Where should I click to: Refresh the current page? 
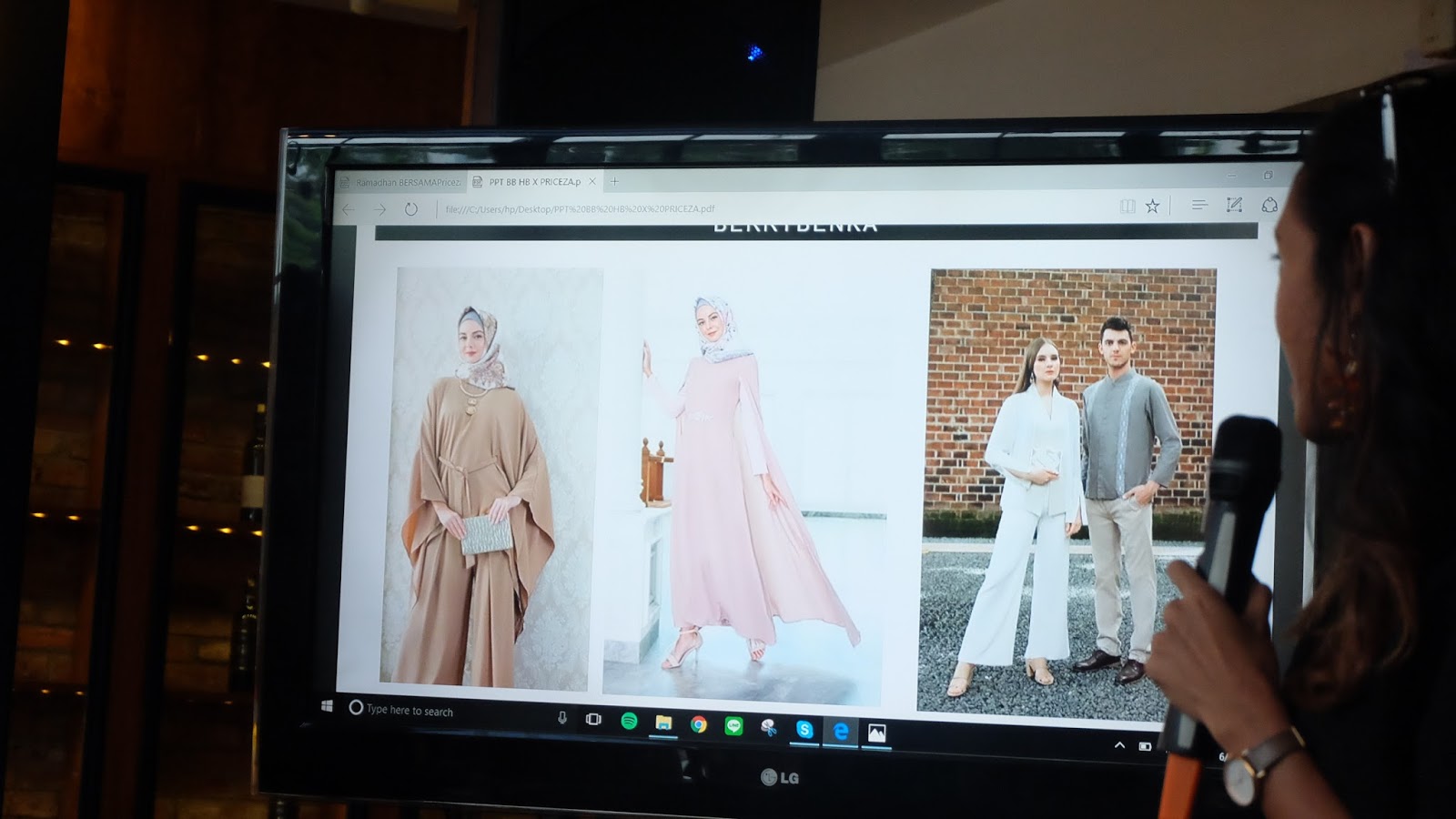pos(411,209)
